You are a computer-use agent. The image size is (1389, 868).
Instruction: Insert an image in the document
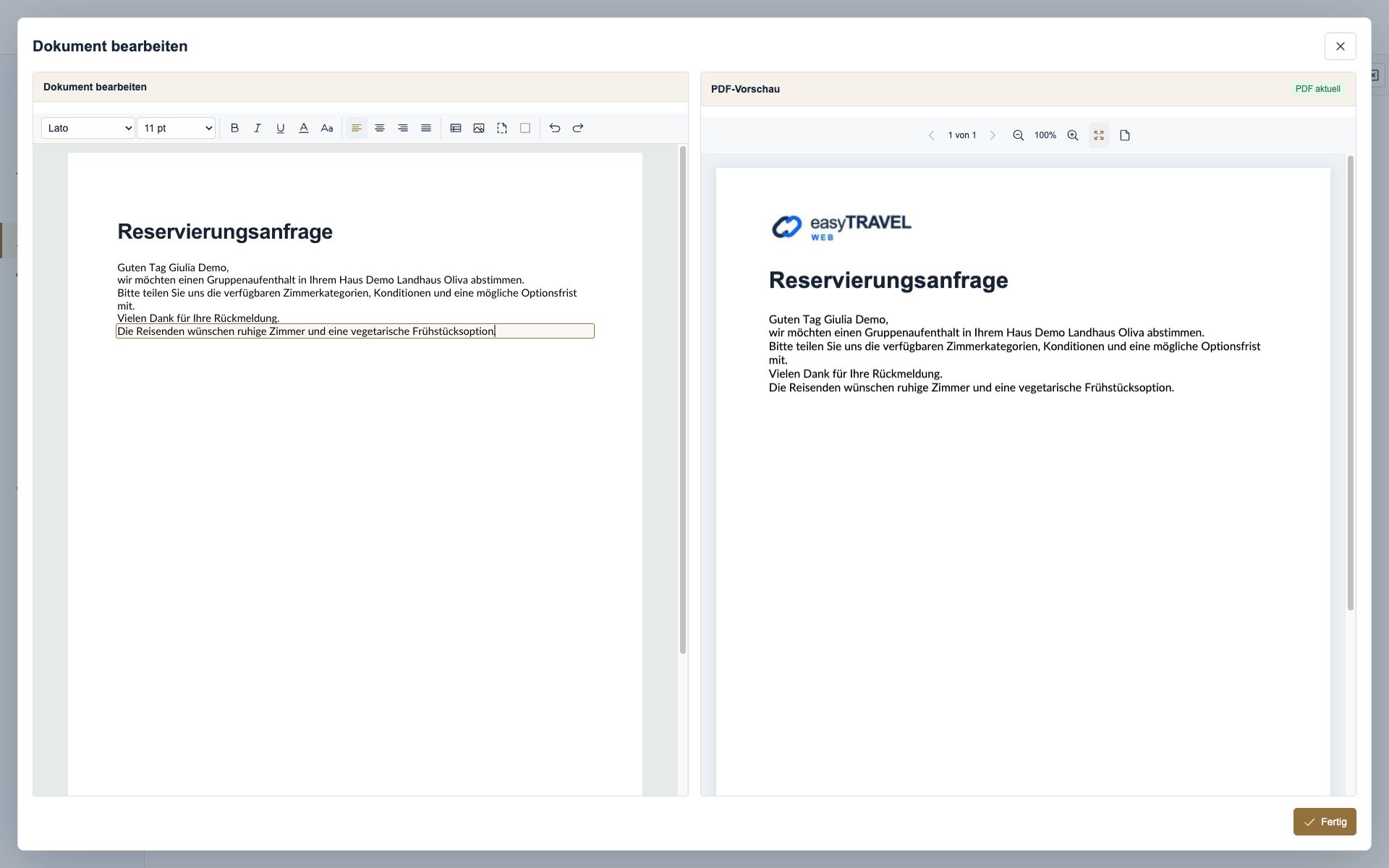coord(479,128)
